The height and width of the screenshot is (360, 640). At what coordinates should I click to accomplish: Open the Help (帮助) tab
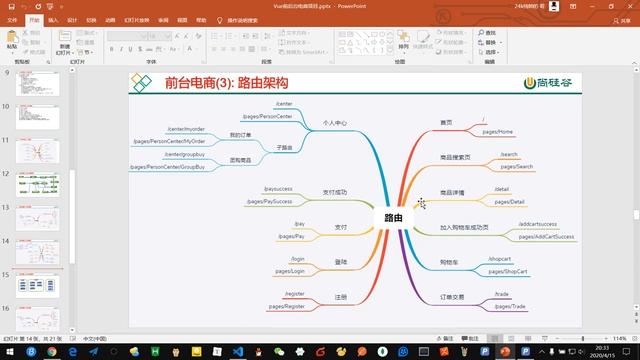click(x=201, y=20)
